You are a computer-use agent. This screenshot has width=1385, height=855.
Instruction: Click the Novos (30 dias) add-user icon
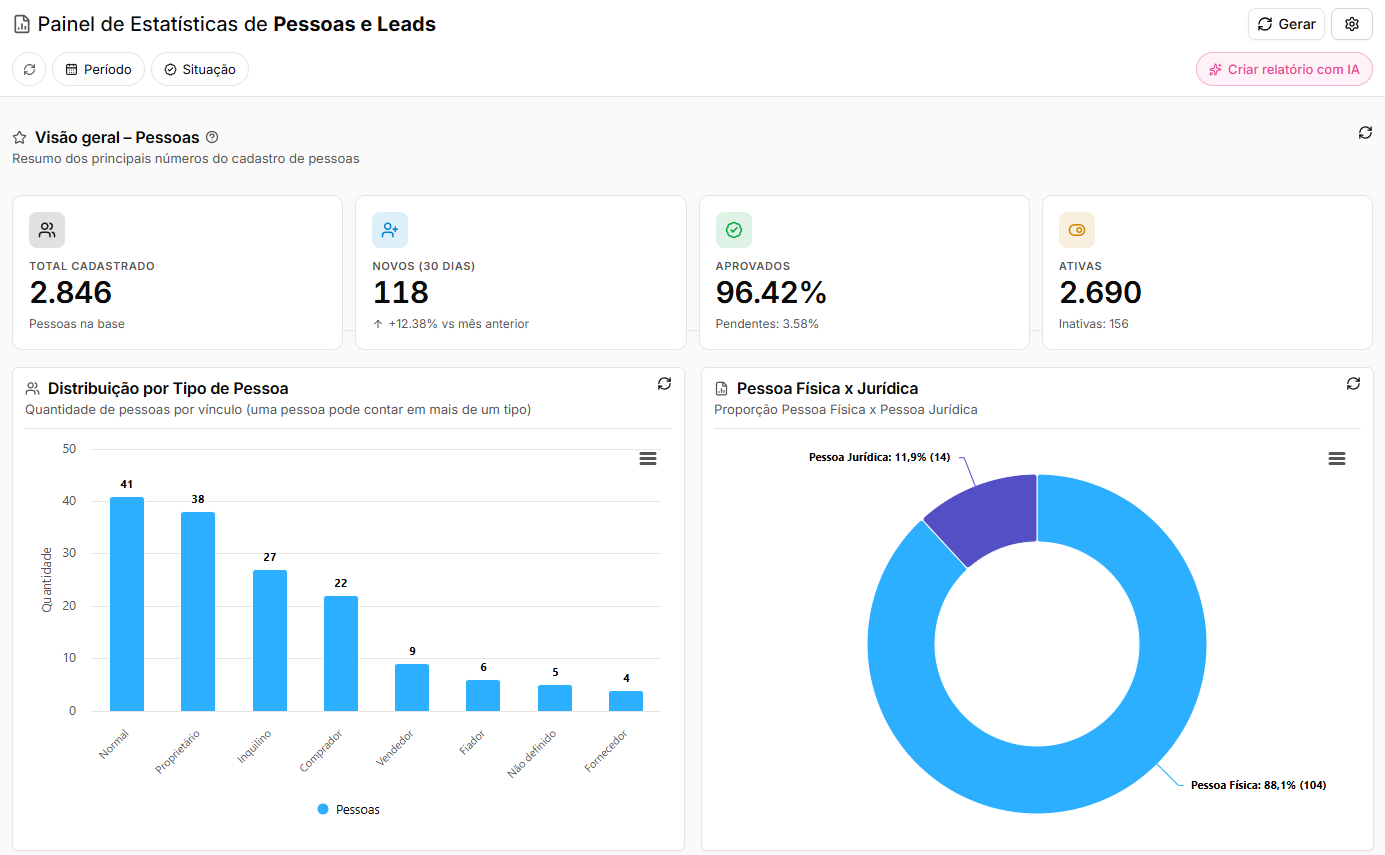(x=390, y=230)
